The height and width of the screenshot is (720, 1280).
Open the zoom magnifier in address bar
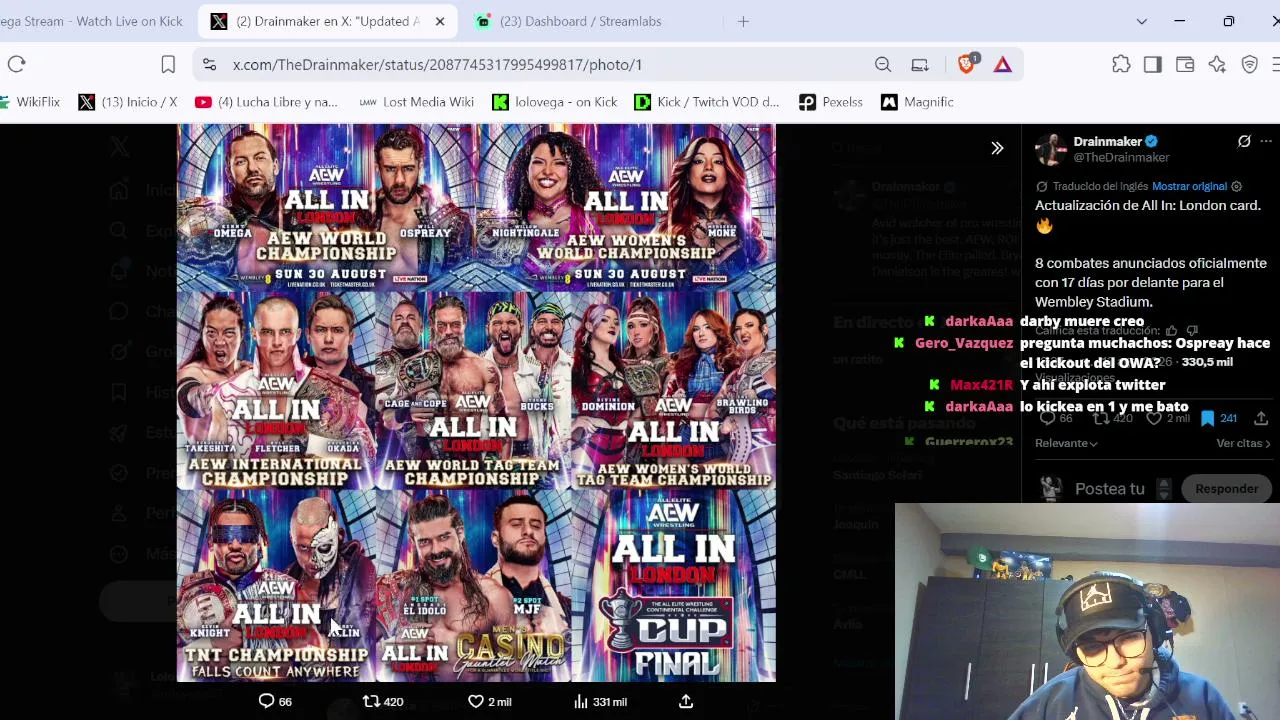(x=883, y=64)
